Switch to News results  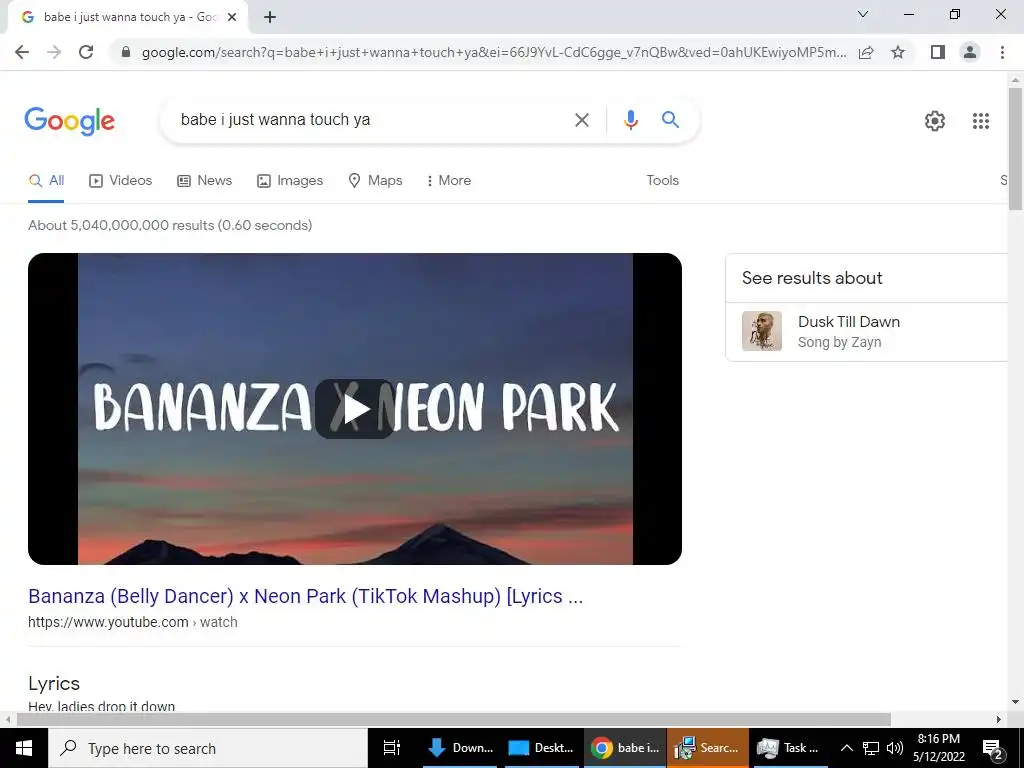[204, 181]
